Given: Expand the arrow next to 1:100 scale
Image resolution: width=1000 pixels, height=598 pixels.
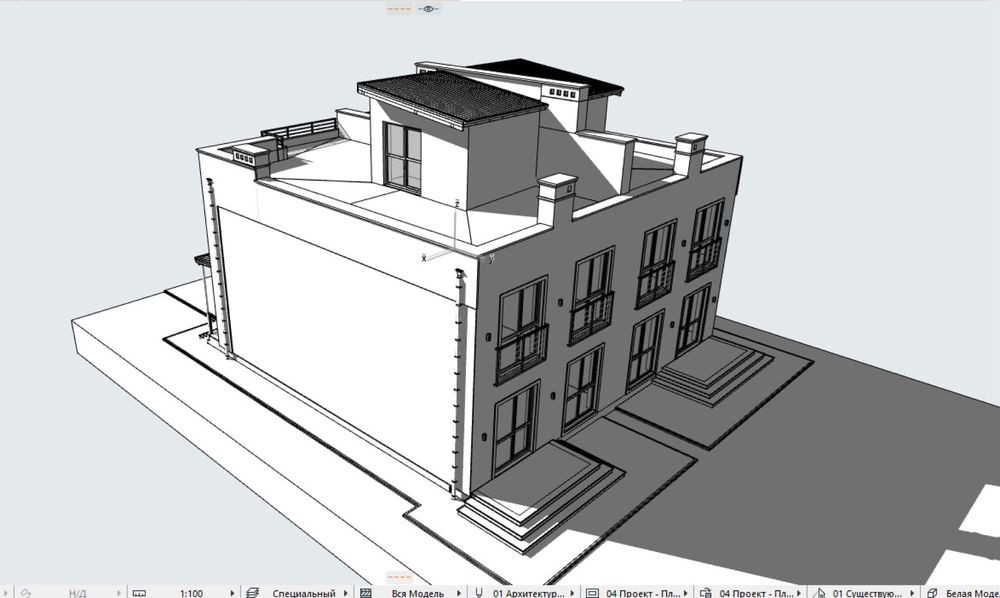Looking at the screenshot, I should coord(234,592).
